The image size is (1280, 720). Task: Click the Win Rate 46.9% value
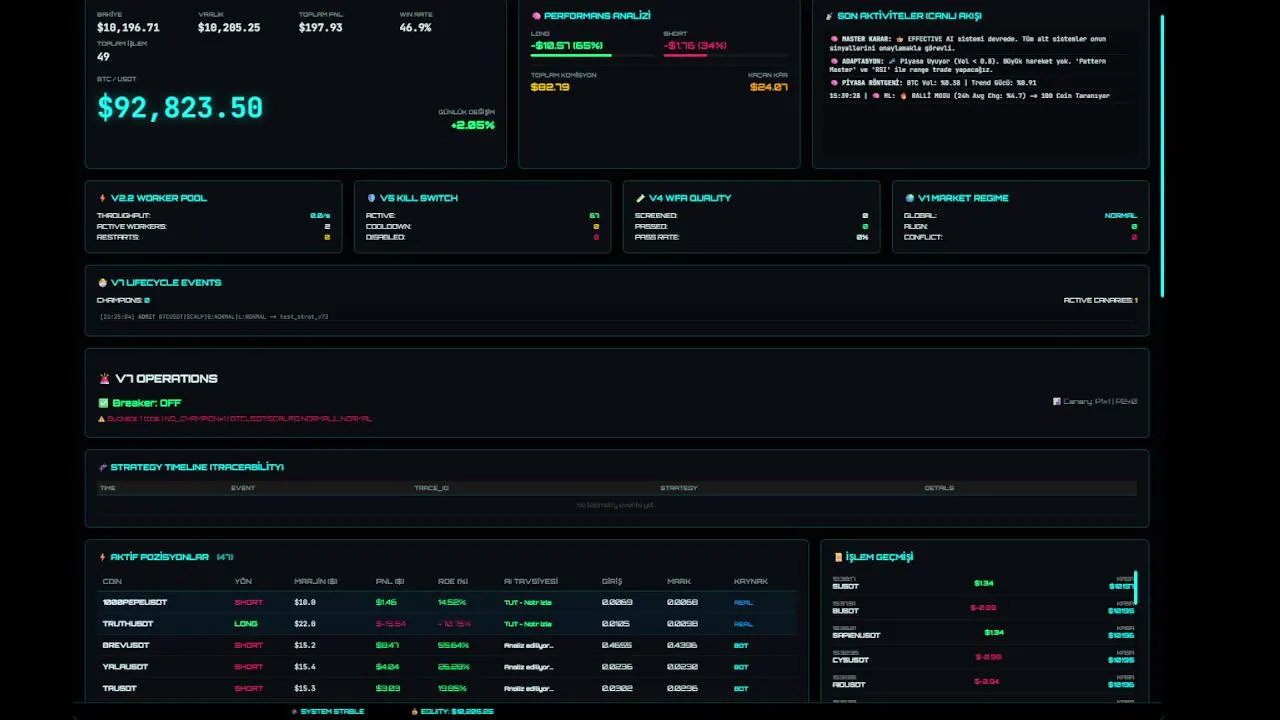pyautogui.click(x=415, y=28)
